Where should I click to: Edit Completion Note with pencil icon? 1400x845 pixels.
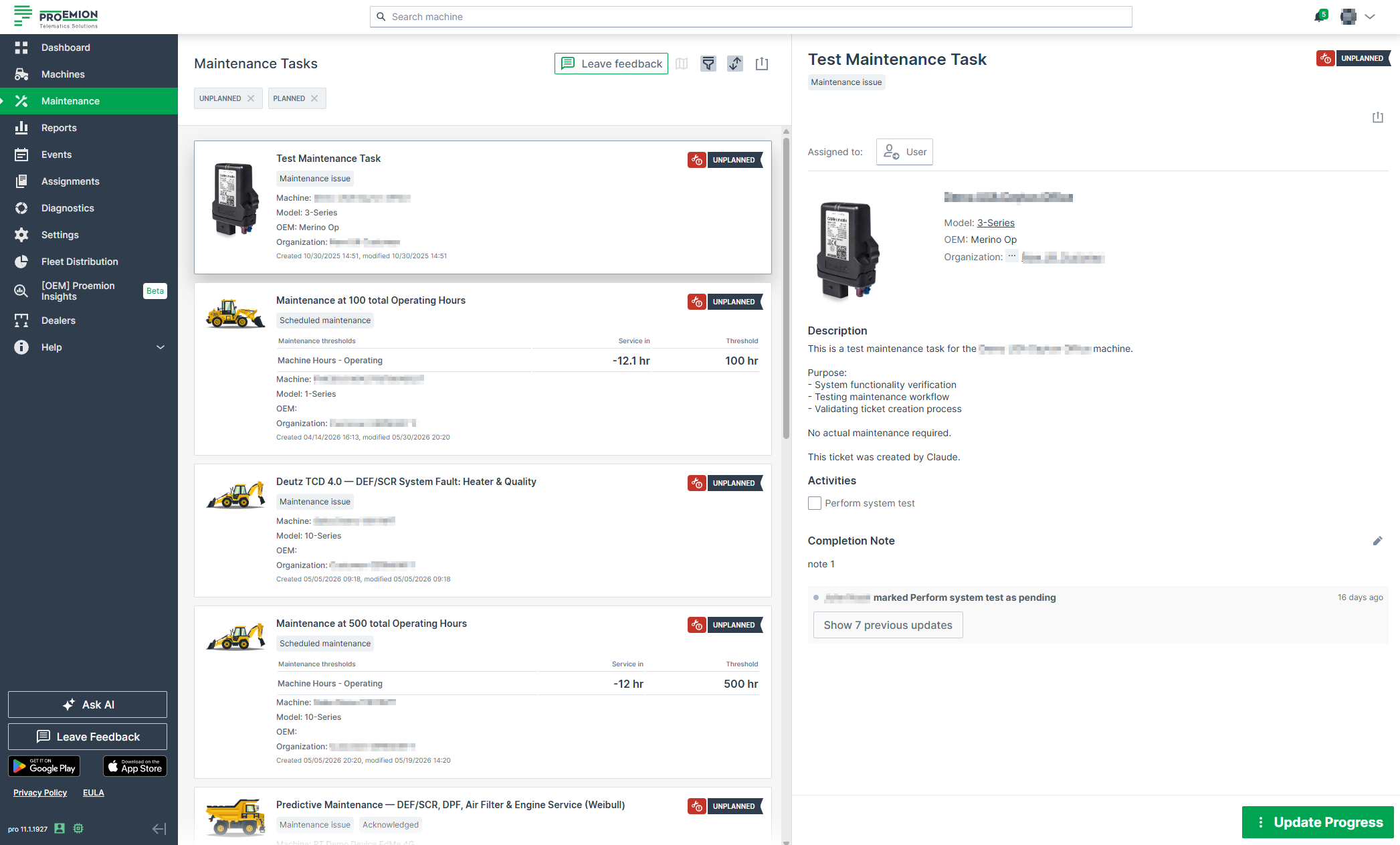click(x=1377, y=541)
